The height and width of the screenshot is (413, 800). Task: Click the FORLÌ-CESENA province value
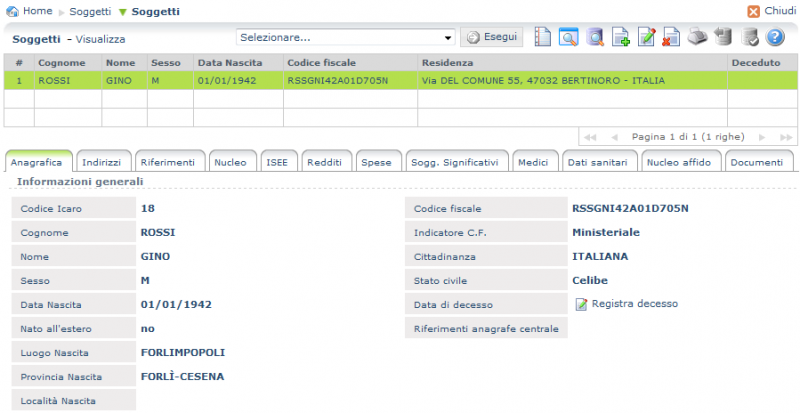183,376
